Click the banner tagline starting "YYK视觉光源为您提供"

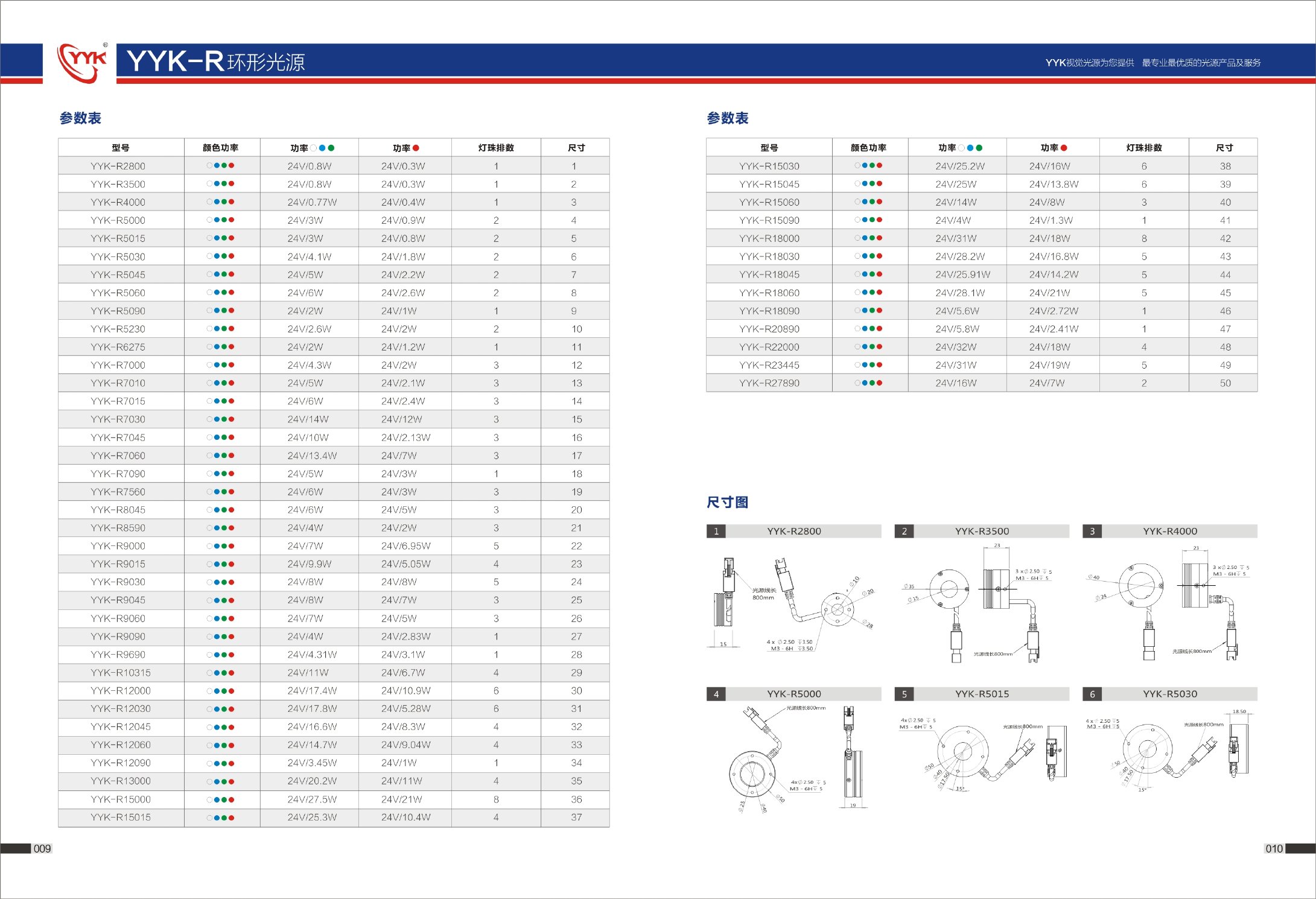(x=1152, y=63)
